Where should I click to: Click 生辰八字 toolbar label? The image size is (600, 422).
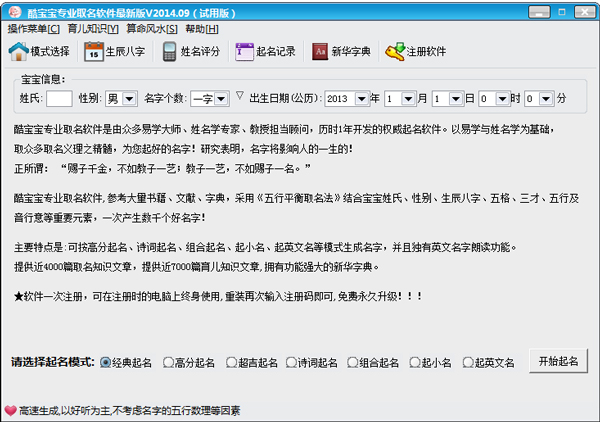click(x=125, y=51)
